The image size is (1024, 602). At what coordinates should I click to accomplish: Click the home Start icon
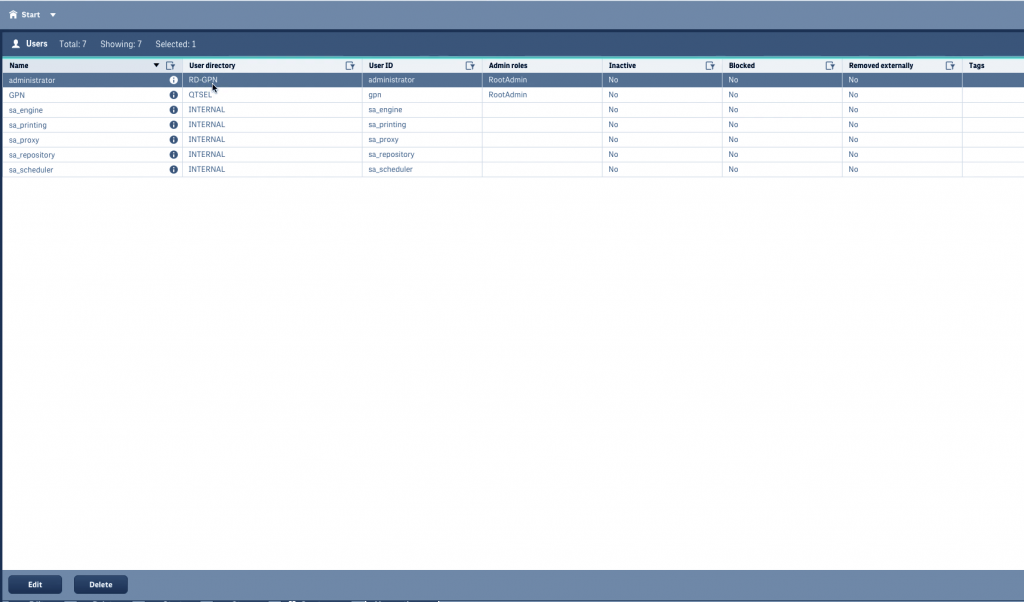pos(13,14)
